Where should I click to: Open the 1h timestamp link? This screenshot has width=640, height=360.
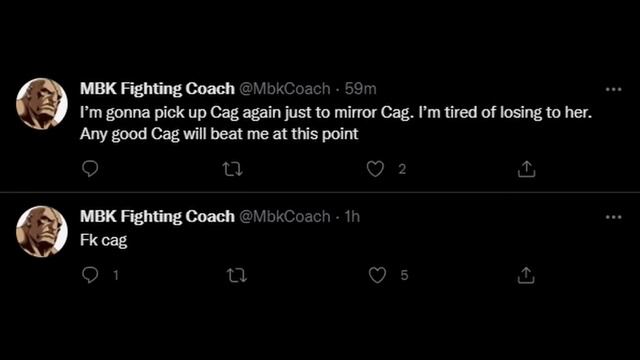tap(352, 217)
